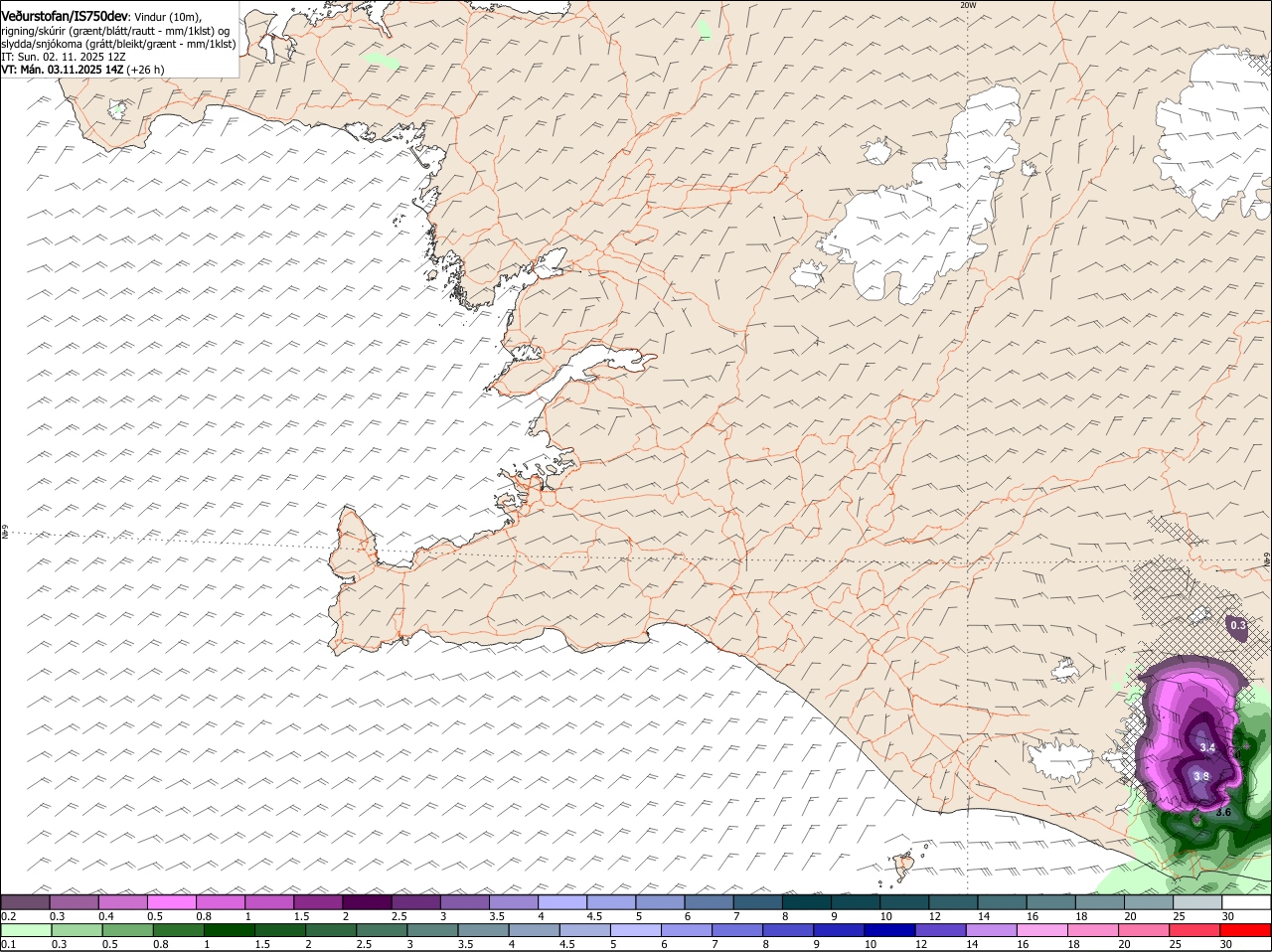The width and height of the screenshot is (1272, 952).
Task: Pick the upper-row dark teal swatch at 8
Action: pos(806,901)
